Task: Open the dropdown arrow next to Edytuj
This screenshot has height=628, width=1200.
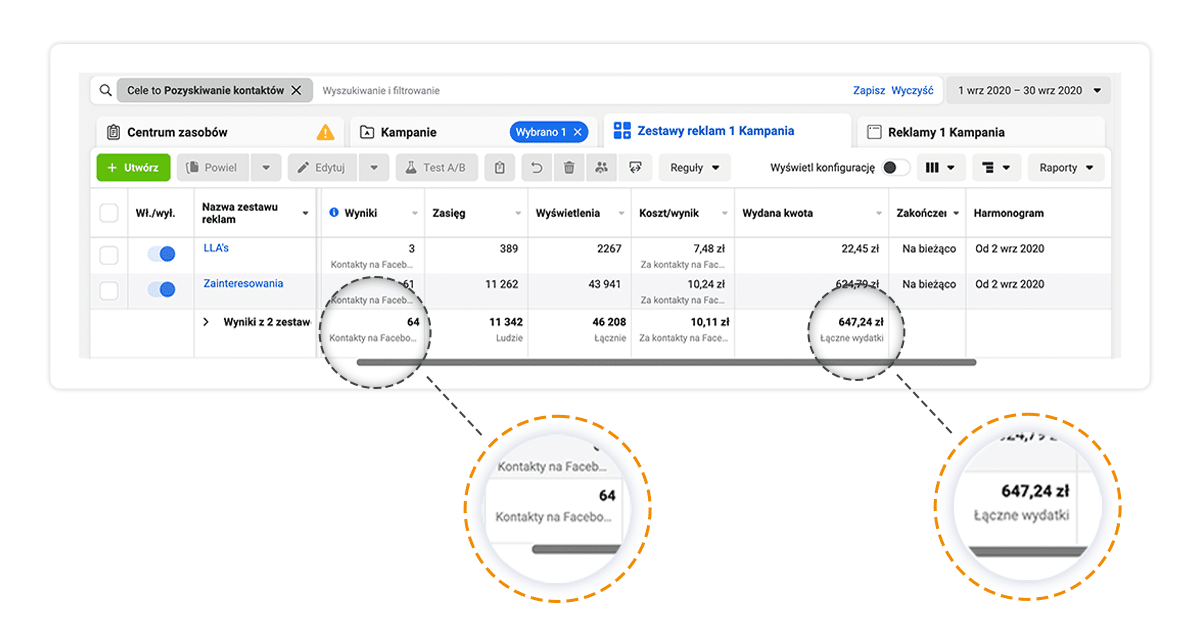Action: [374, 167]
